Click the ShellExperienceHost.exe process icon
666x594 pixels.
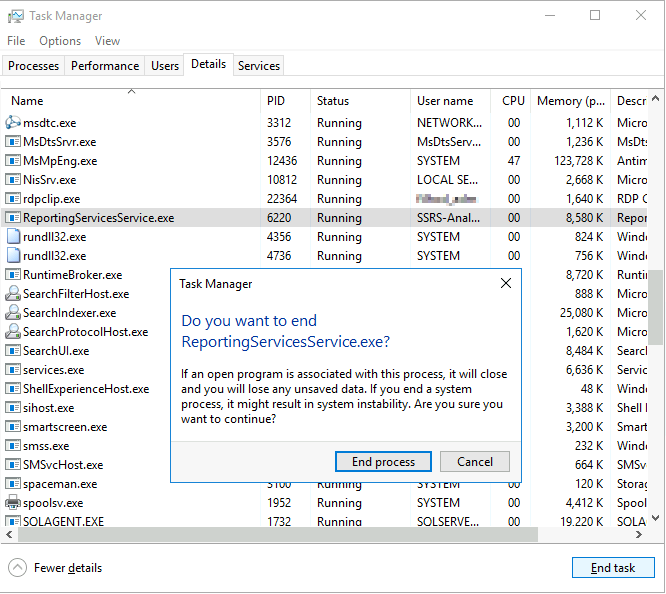tap(13, 388)
